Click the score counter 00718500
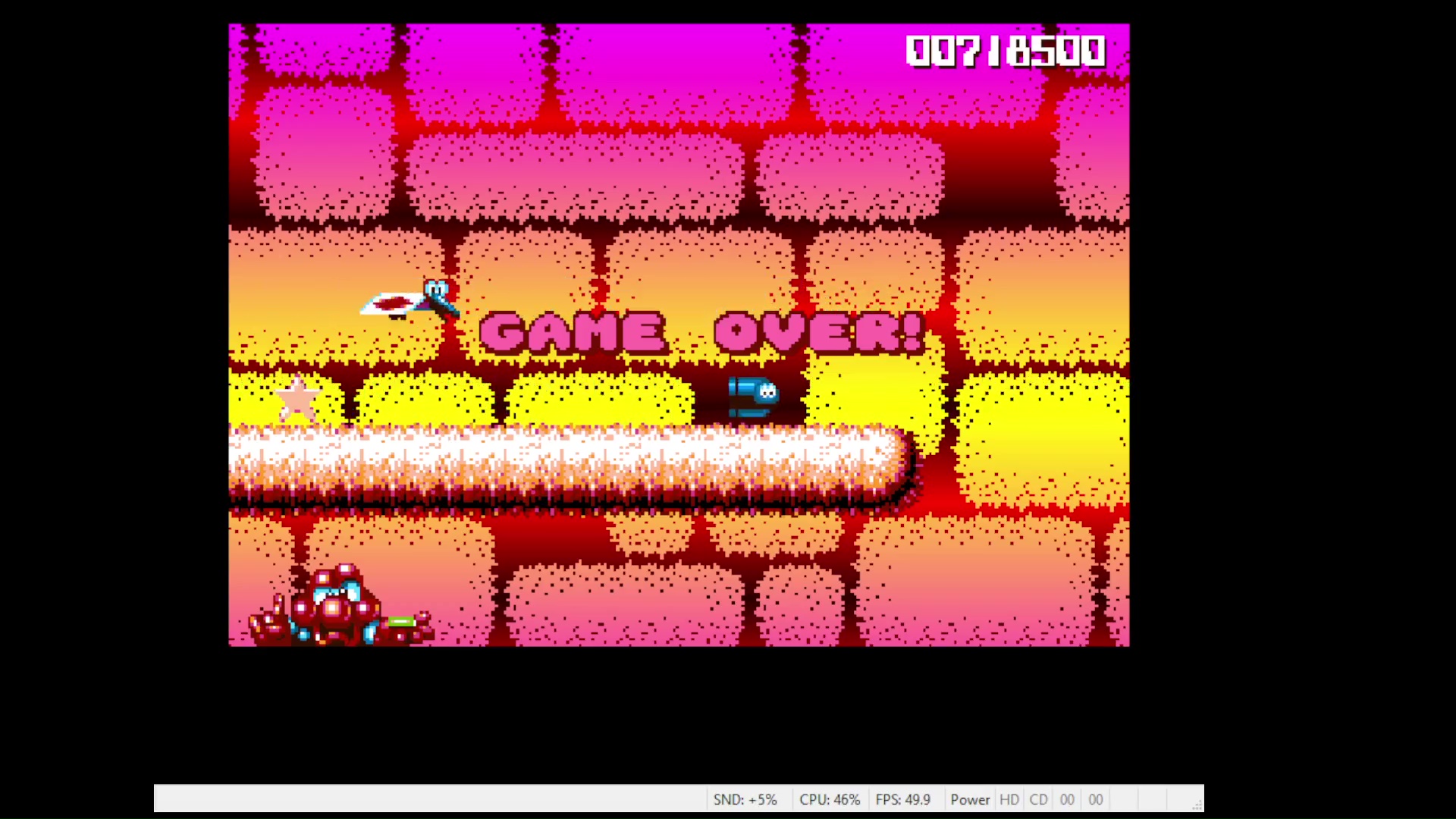The height and width of the screenshot is (819, 1456). pos(1006,52)
